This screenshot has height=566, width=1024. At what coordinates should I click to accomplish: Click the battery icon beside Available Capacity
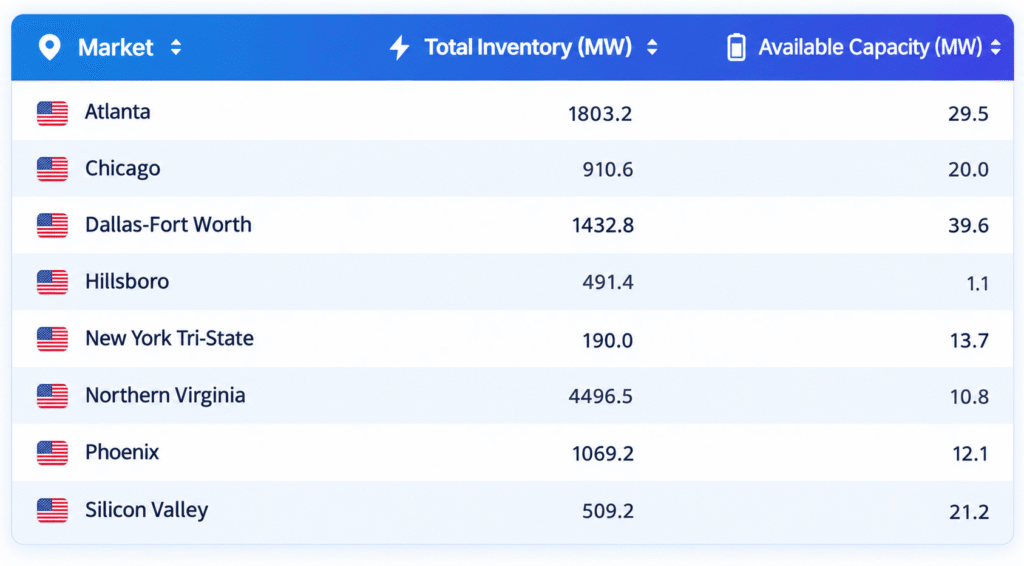pyautogui.click(x=736, y=47)
